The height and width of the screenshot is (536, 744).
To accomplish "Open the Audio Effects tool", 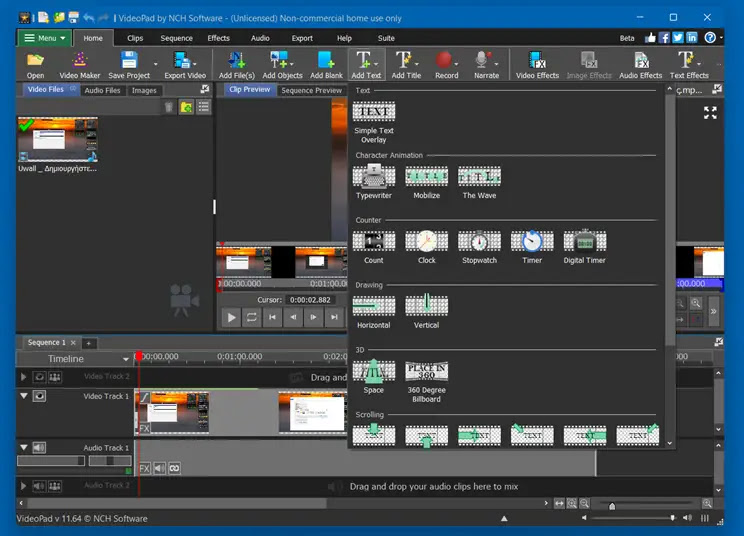I will coord(640,65).
